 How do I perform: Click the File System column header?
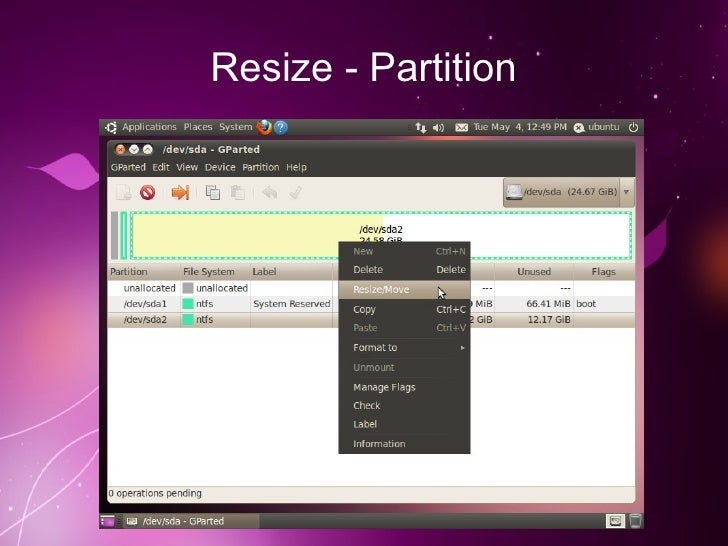point(215,272)
